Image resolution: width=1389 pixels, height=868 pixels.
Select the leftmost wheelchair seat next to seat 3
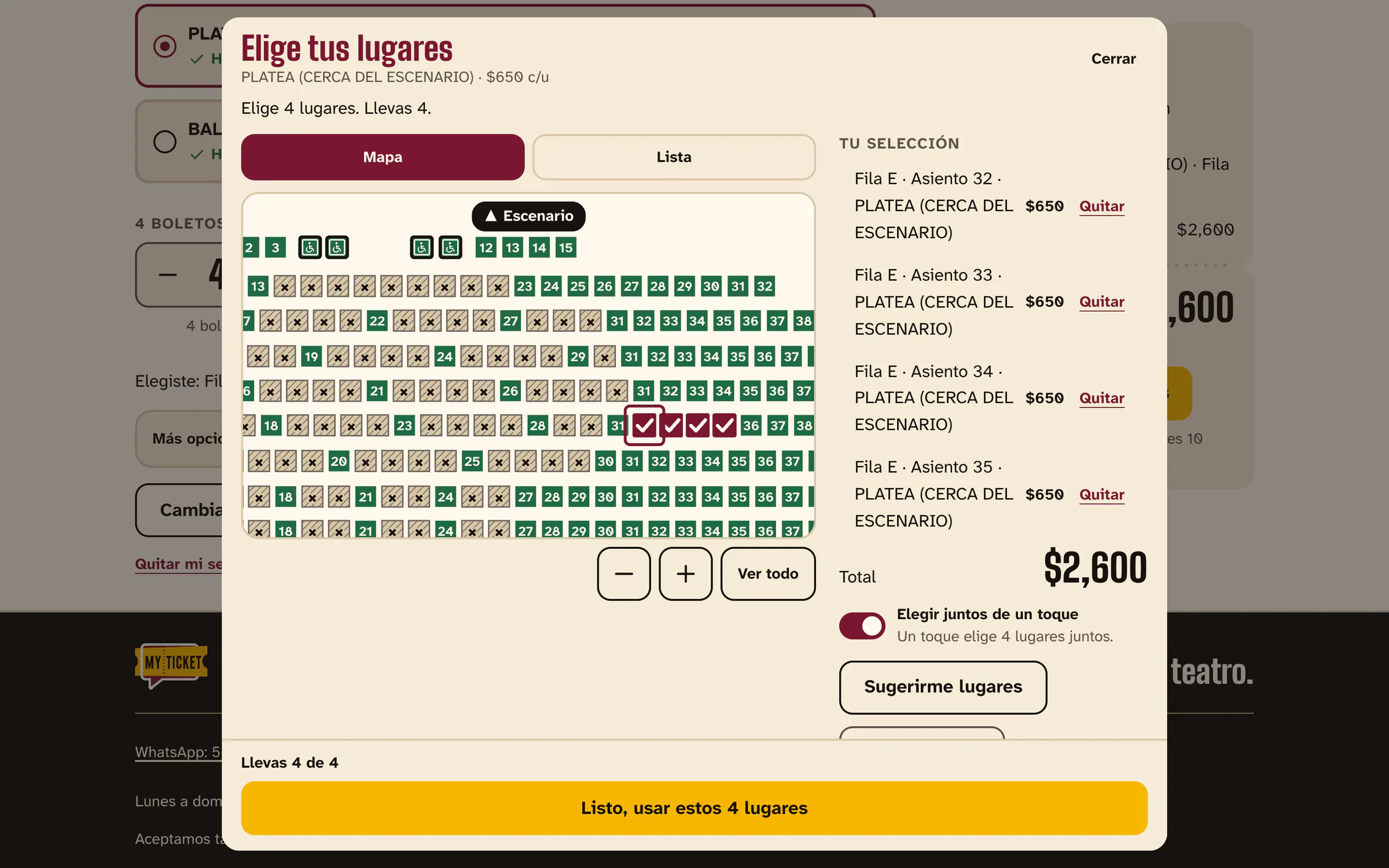coord(310,248)
